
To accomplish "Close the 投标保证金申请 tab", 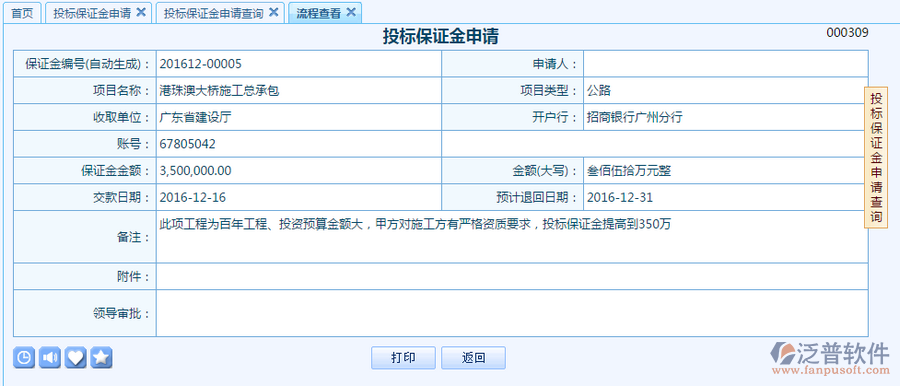I will (x=141, y=12).
